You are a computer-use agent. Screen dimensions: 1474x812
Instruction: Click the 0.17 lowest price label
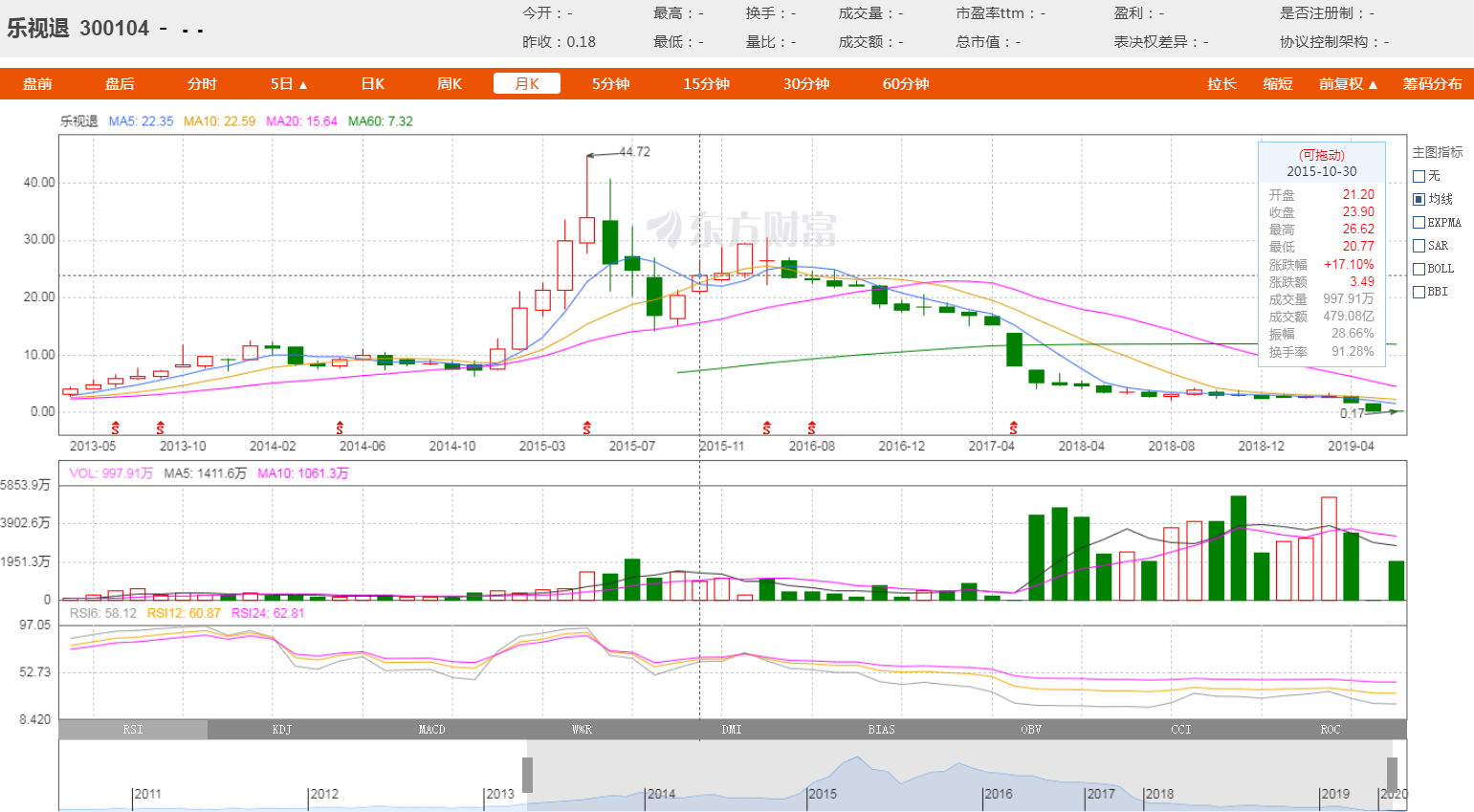pos(1352,414)
